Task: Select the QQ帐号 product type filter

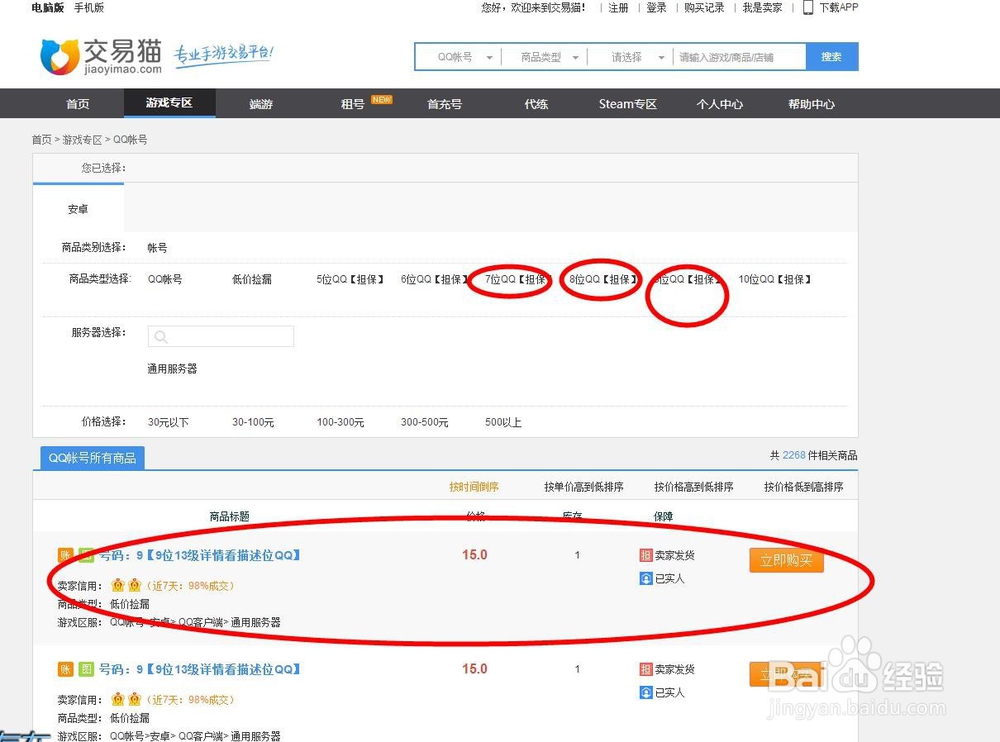Action: pos(165,279)
